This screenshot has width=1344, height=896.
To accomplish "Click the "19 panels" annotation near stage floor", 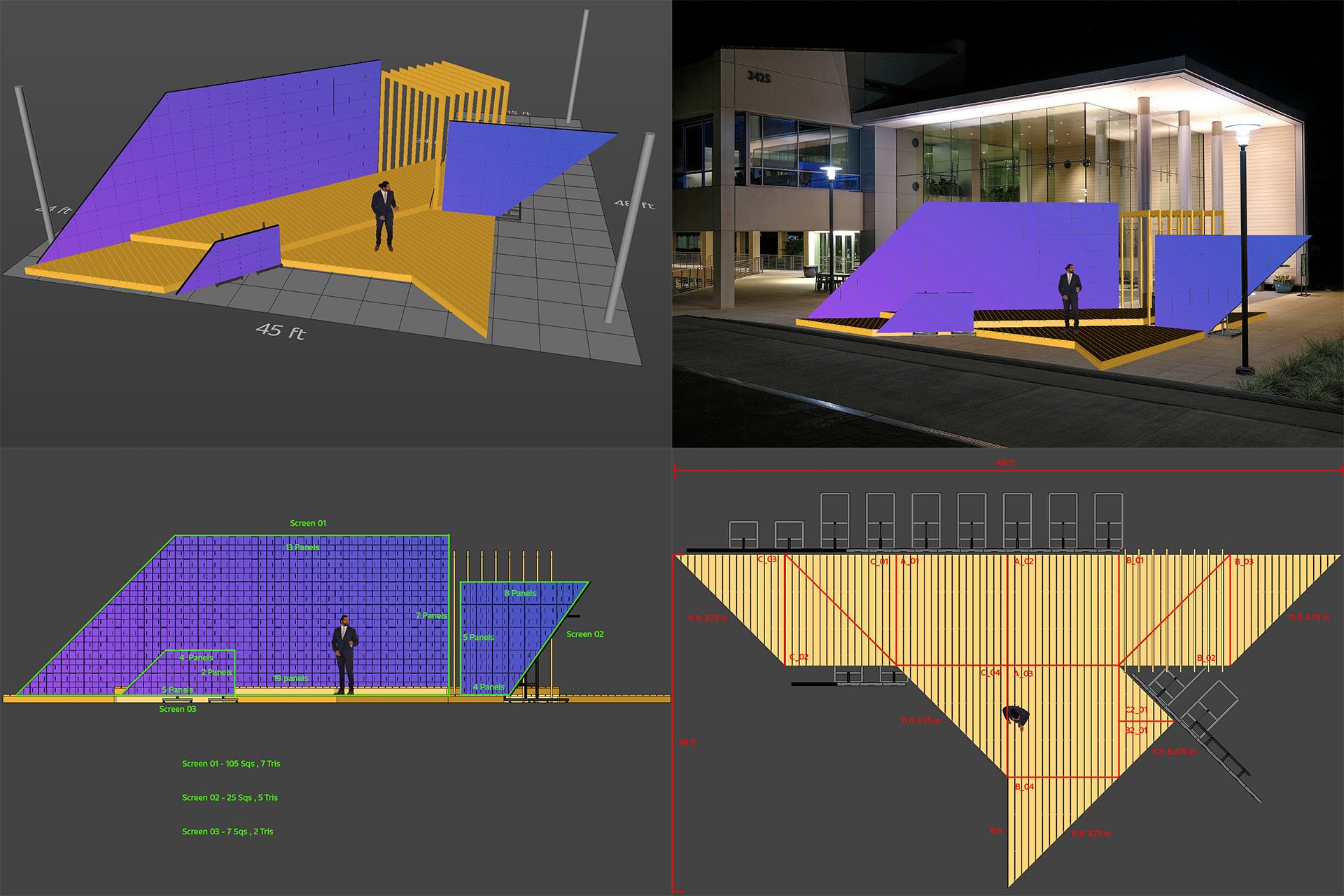I will [x=290, y=678].
